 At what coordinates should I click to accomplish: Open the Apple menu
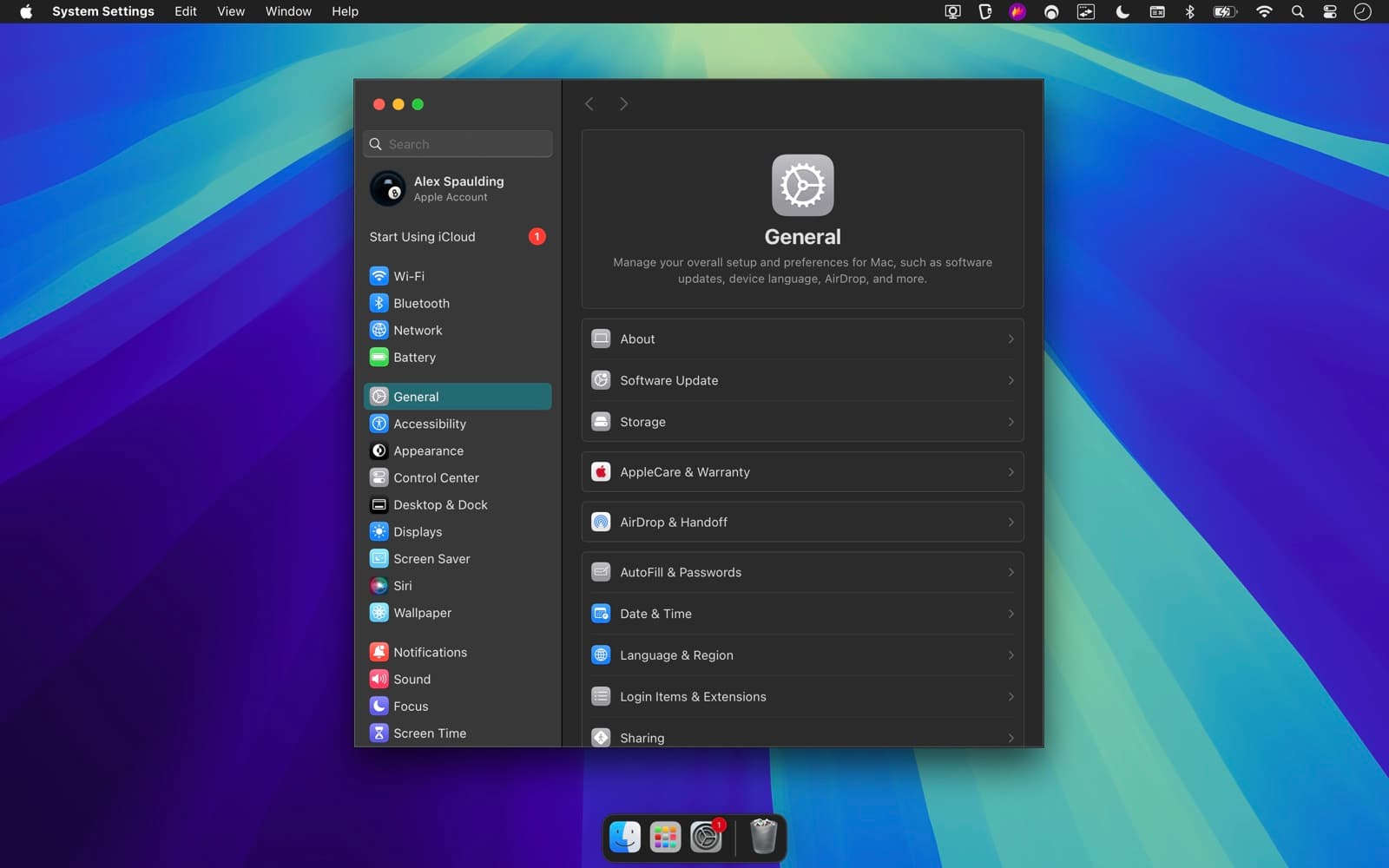(x=26, y=11)
